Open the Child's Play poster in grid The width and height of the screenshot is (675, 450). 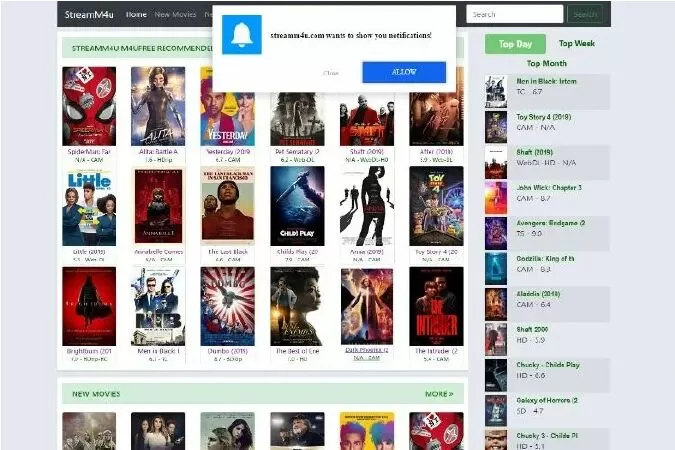[297, 206]
